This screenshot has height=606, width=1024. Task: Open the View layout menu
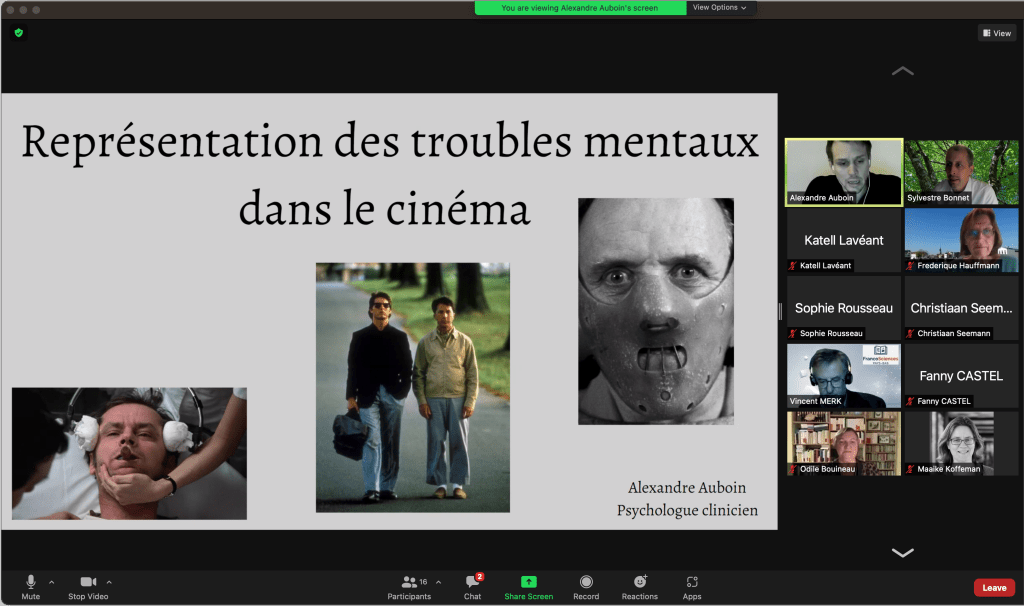(x=996, y=33)
